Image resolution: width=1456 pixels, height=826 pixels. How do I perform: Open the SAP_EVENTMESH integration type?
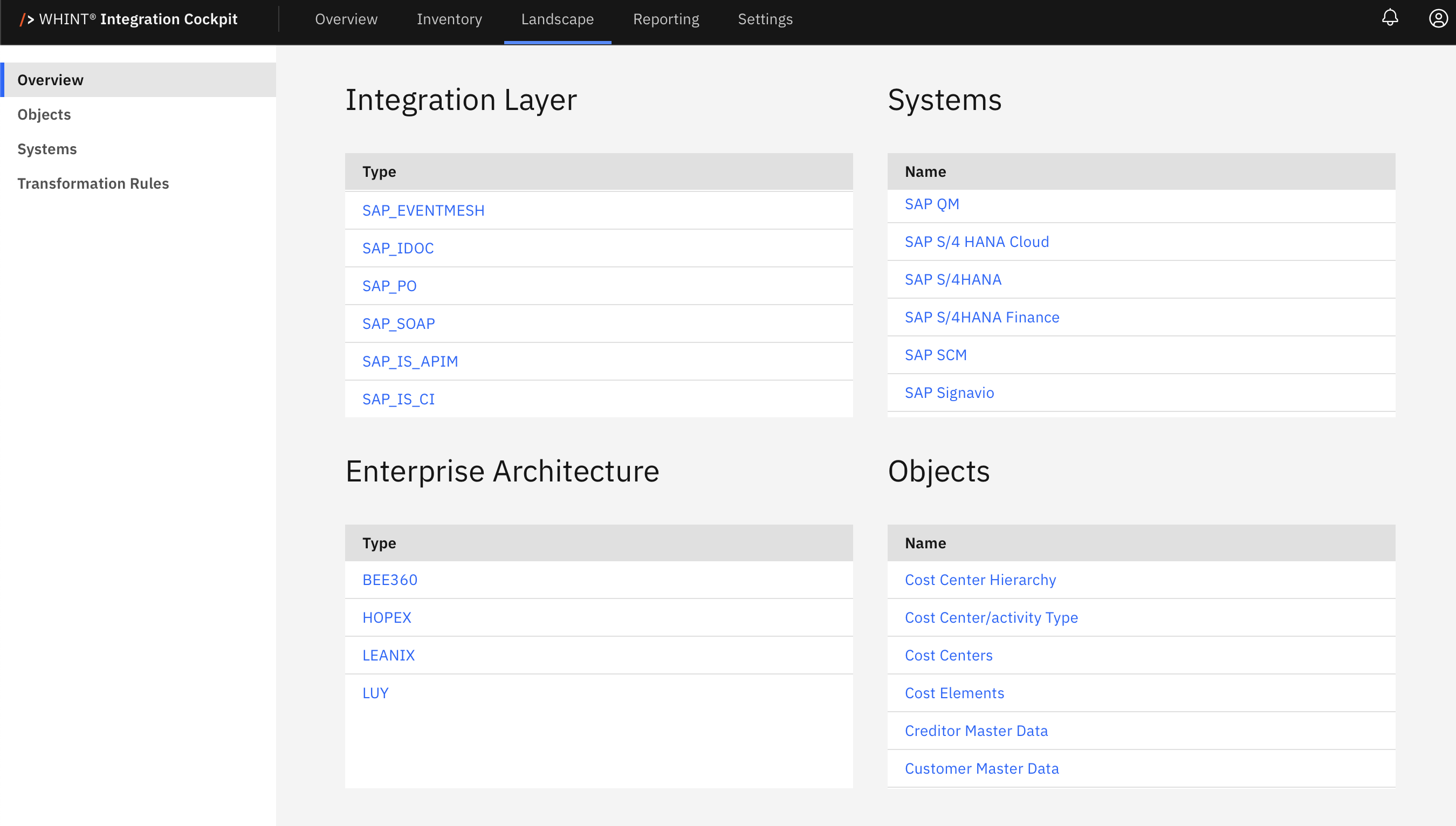pos(423,210)
